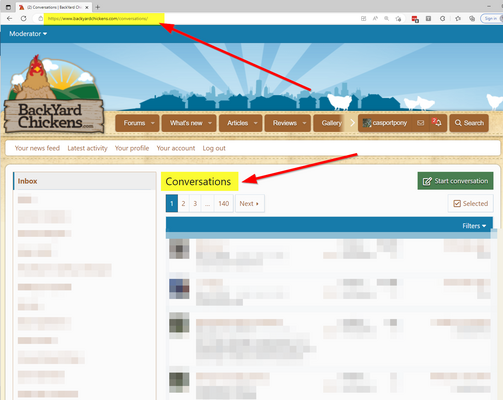Open the Forums navigation tab
503x400 pixels.
tap(134, 123)
